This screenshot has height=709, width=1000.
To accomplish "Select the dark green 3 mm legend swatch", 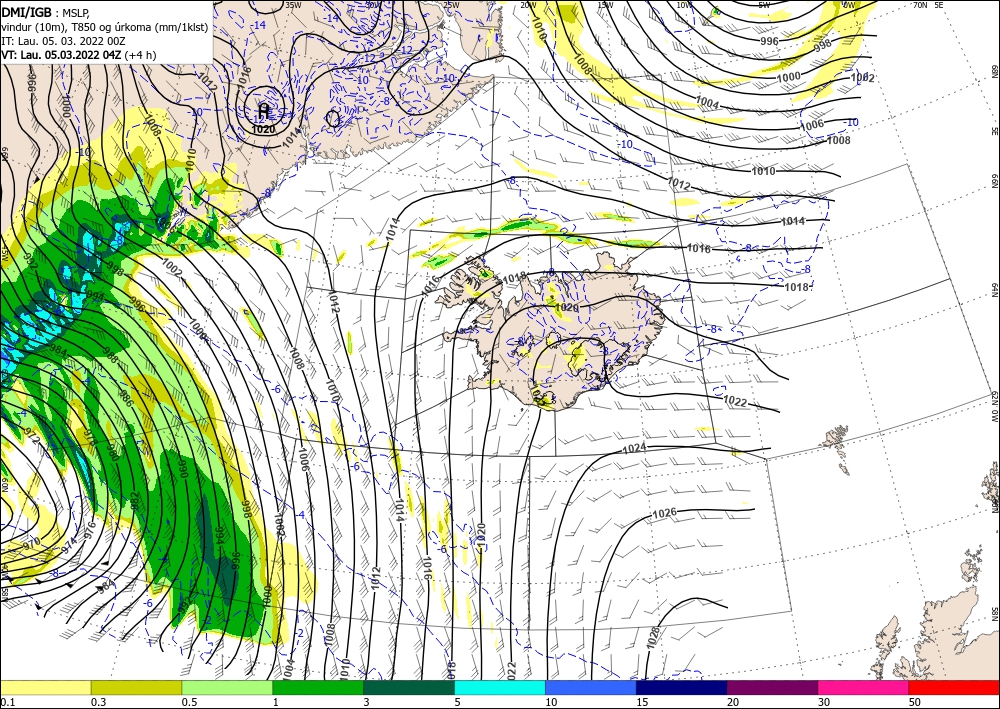I will click(409, 687).
